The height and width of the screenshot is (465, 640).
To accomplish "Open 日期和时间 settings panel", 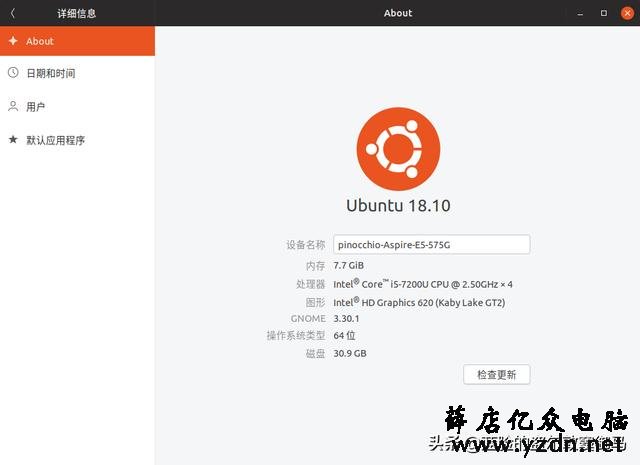I will point(77,73).
